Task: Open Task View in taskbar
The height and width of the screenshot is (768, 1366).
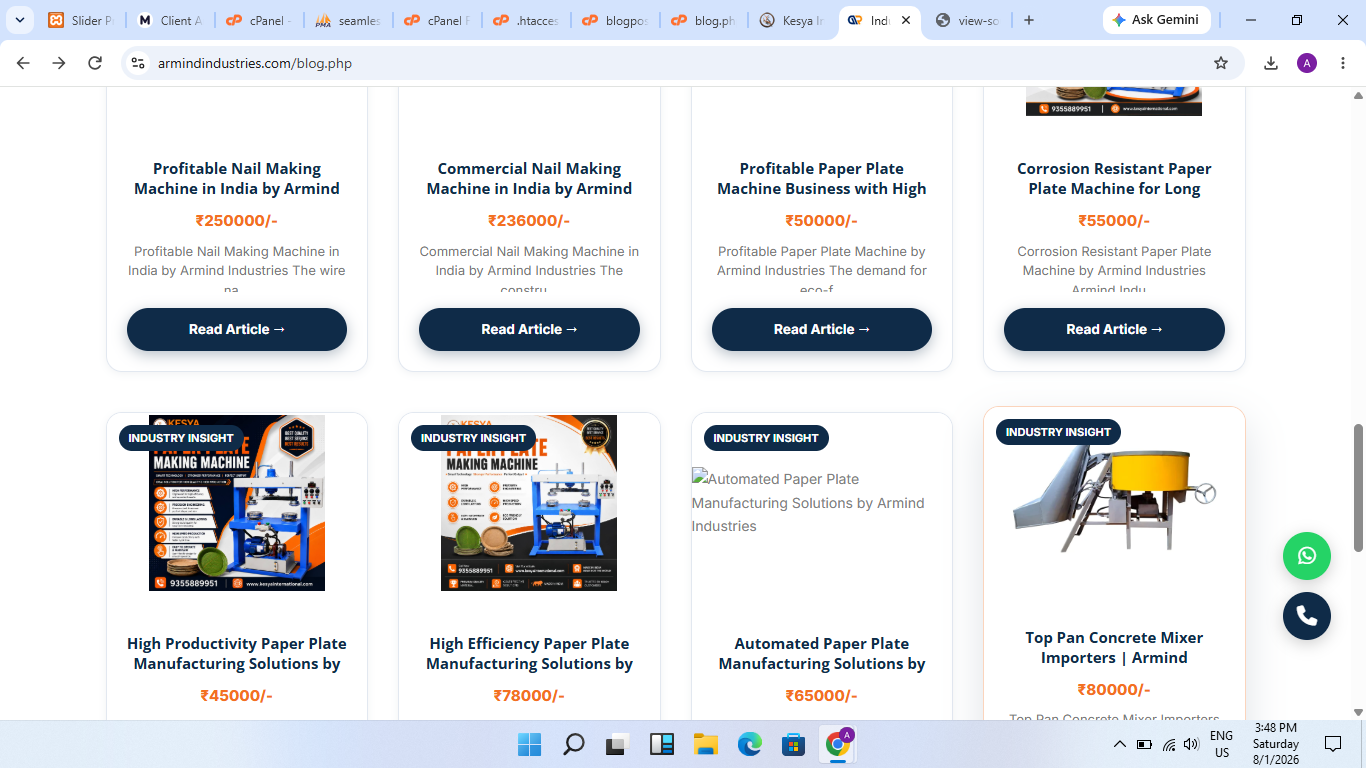Action: click(x=617, y=744)
